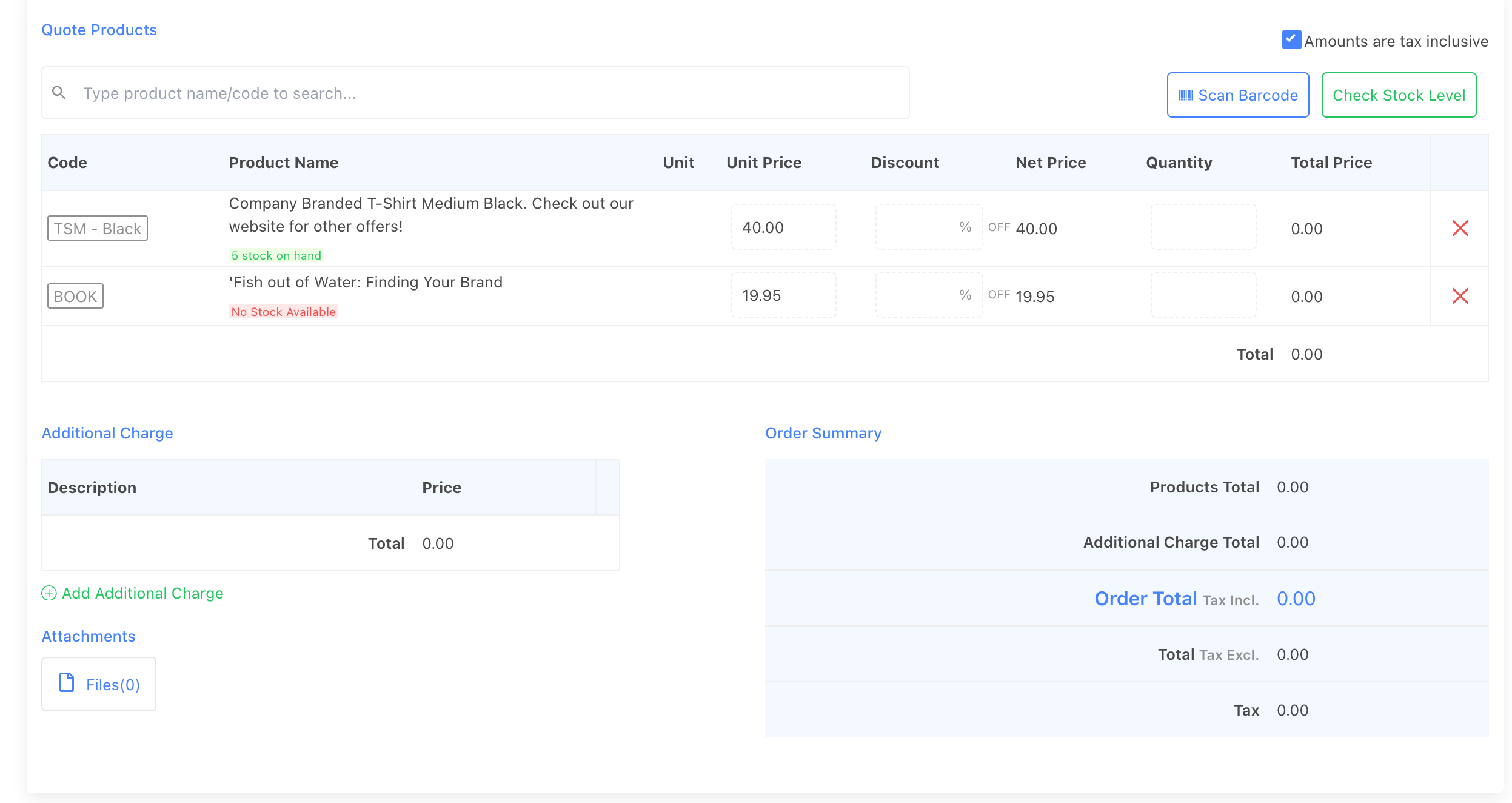Remove the TSM - Black product row

coord(1460,229)
